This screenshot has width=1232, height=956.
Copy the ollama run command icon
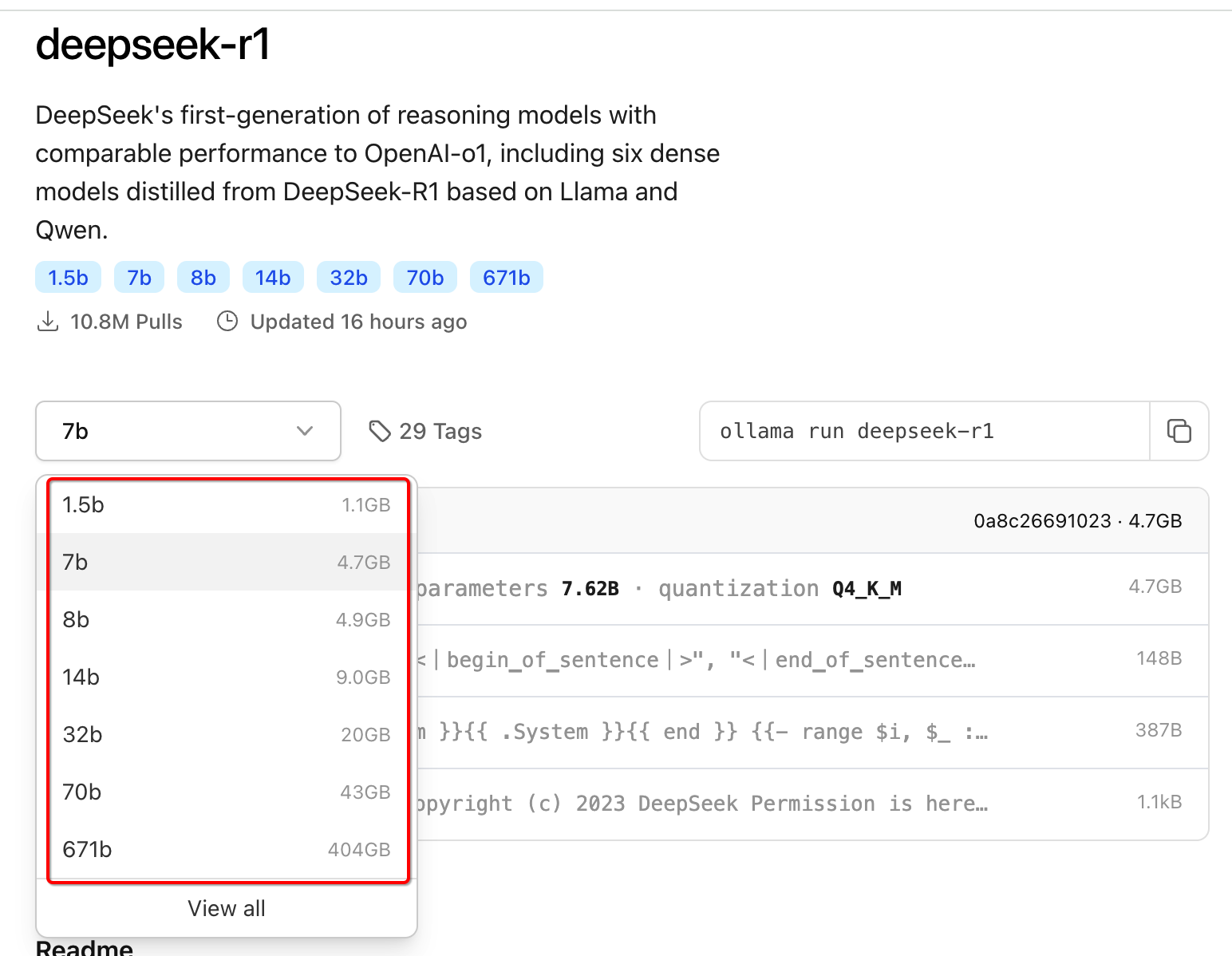(1179, 431)
